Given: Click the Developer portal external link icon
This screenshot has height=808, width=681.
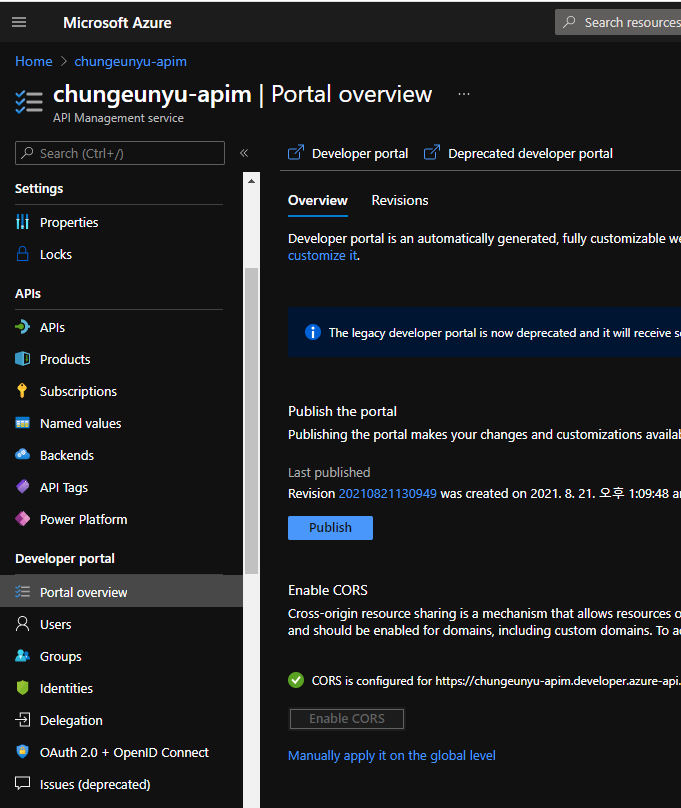Looking at the screenshot, I should [296, 153].
